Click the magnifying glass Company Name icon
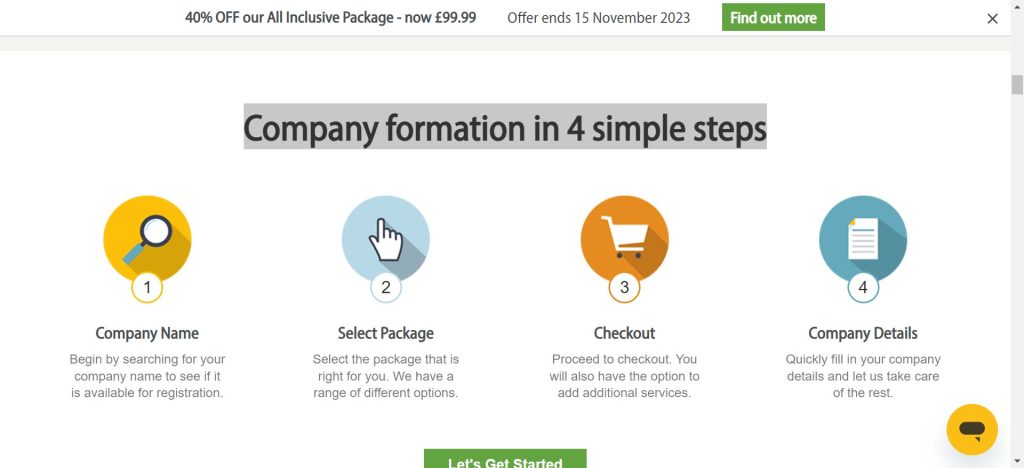This screenshot has height=468, width=1024. coord(147,237)
